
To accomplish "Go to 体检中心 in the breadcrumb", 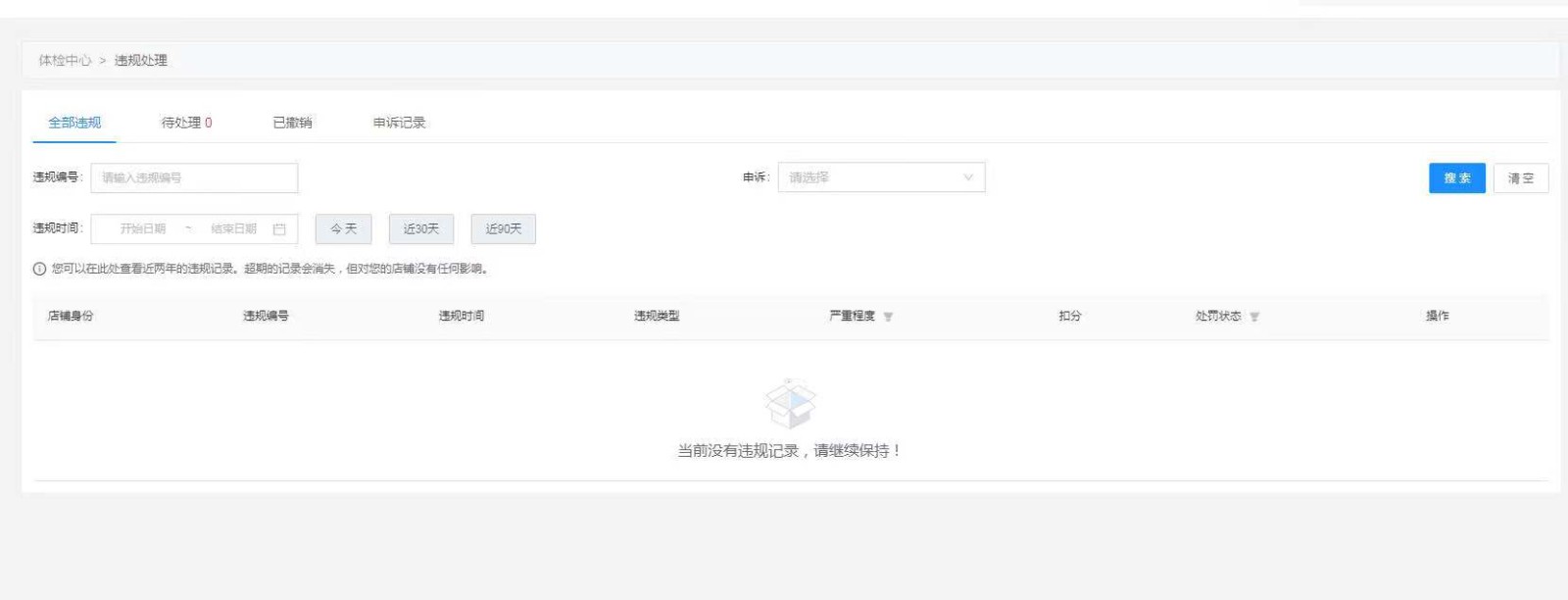I will pyautogui.click(x=65, y=60).
